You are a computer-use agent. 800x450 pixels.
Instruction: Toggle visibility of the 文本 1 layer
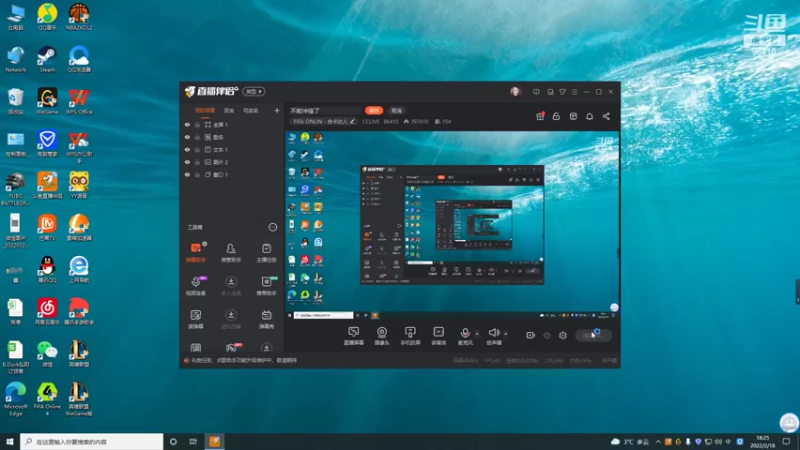pyautogui.click(x=187, y=149)
